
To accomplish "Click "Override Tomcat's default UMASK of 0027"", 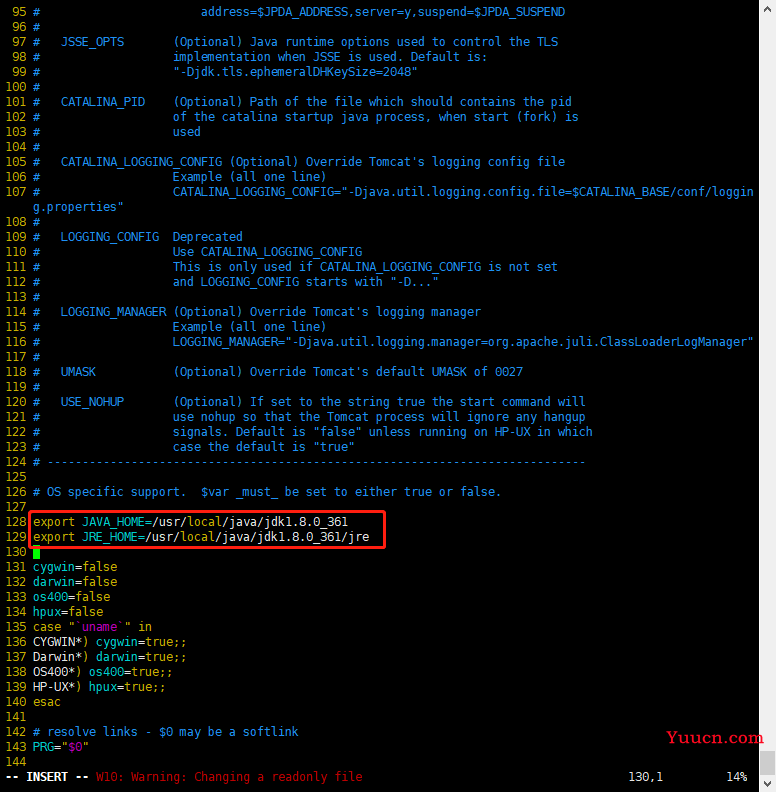I will tap(386, 372).
